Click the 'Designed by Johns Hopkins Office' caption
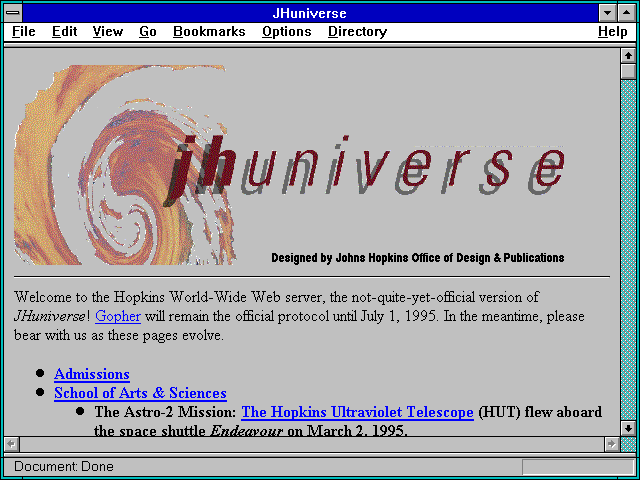 418,258
